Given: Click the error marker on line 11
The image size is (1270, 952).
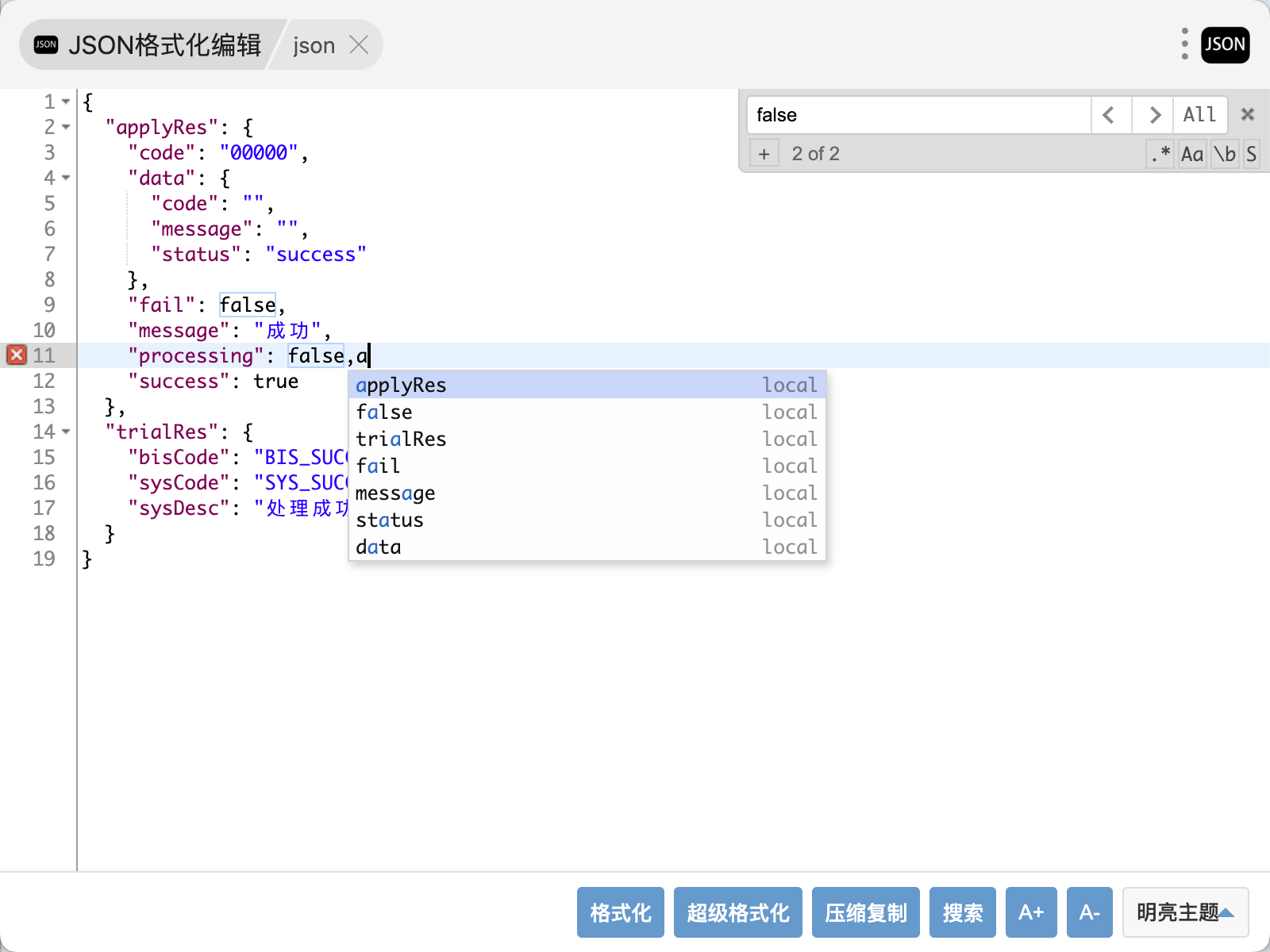Looking at the screenshot, I should coord(17,355).
